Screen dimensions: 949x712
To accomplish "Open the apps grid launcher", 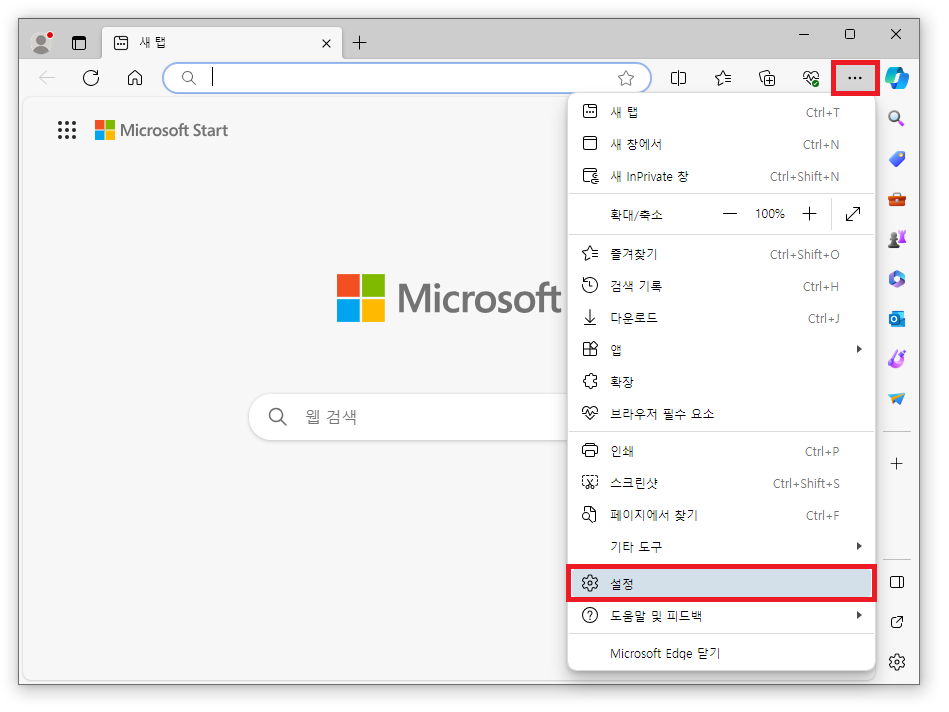I will click(67, 130).
